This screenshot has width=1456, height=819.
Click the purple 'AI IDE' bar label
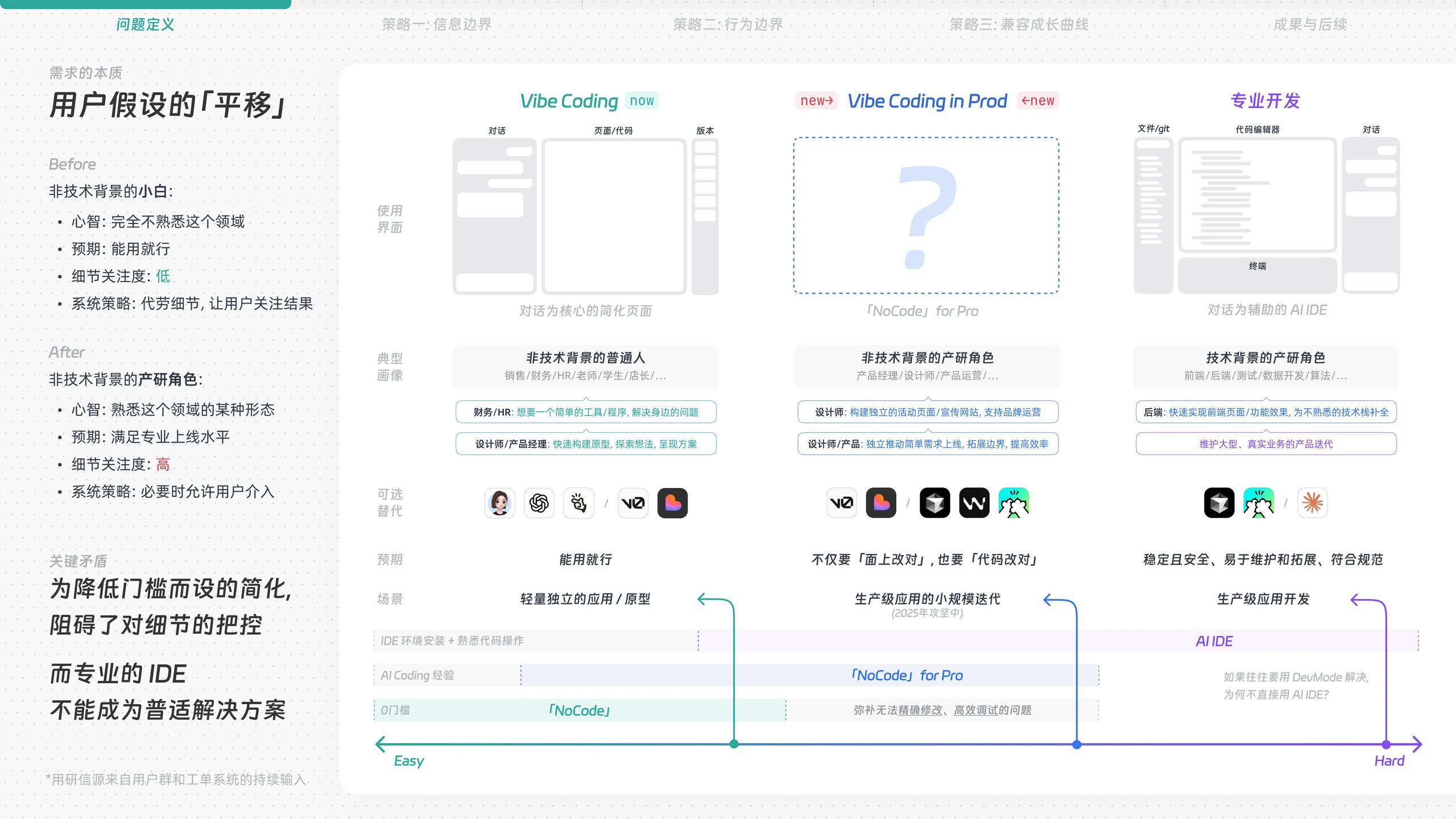click(1214, 641)
